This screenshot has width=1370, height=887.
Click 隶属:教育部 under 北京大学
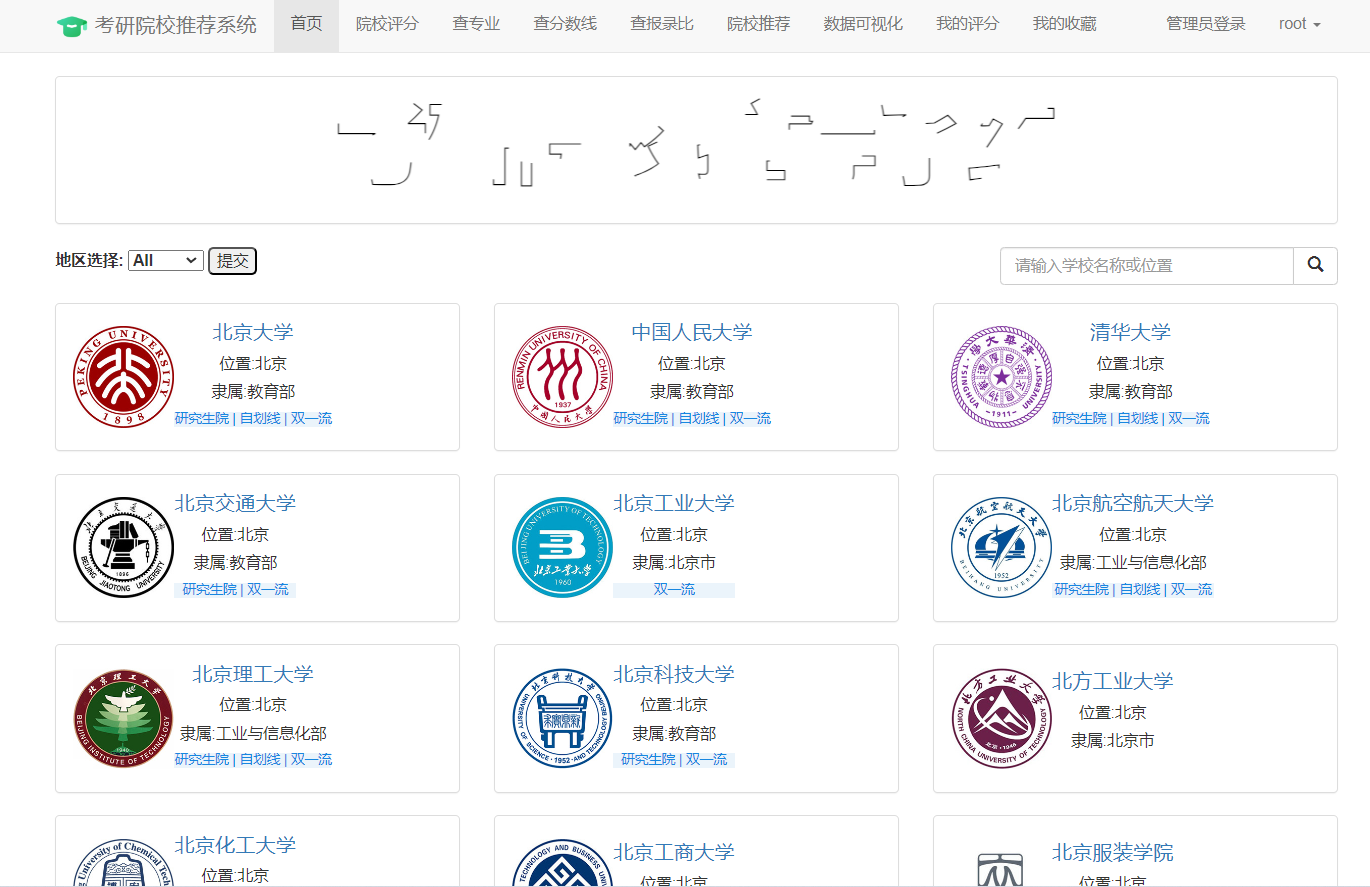pyautogui.click(x=253, y=391)
